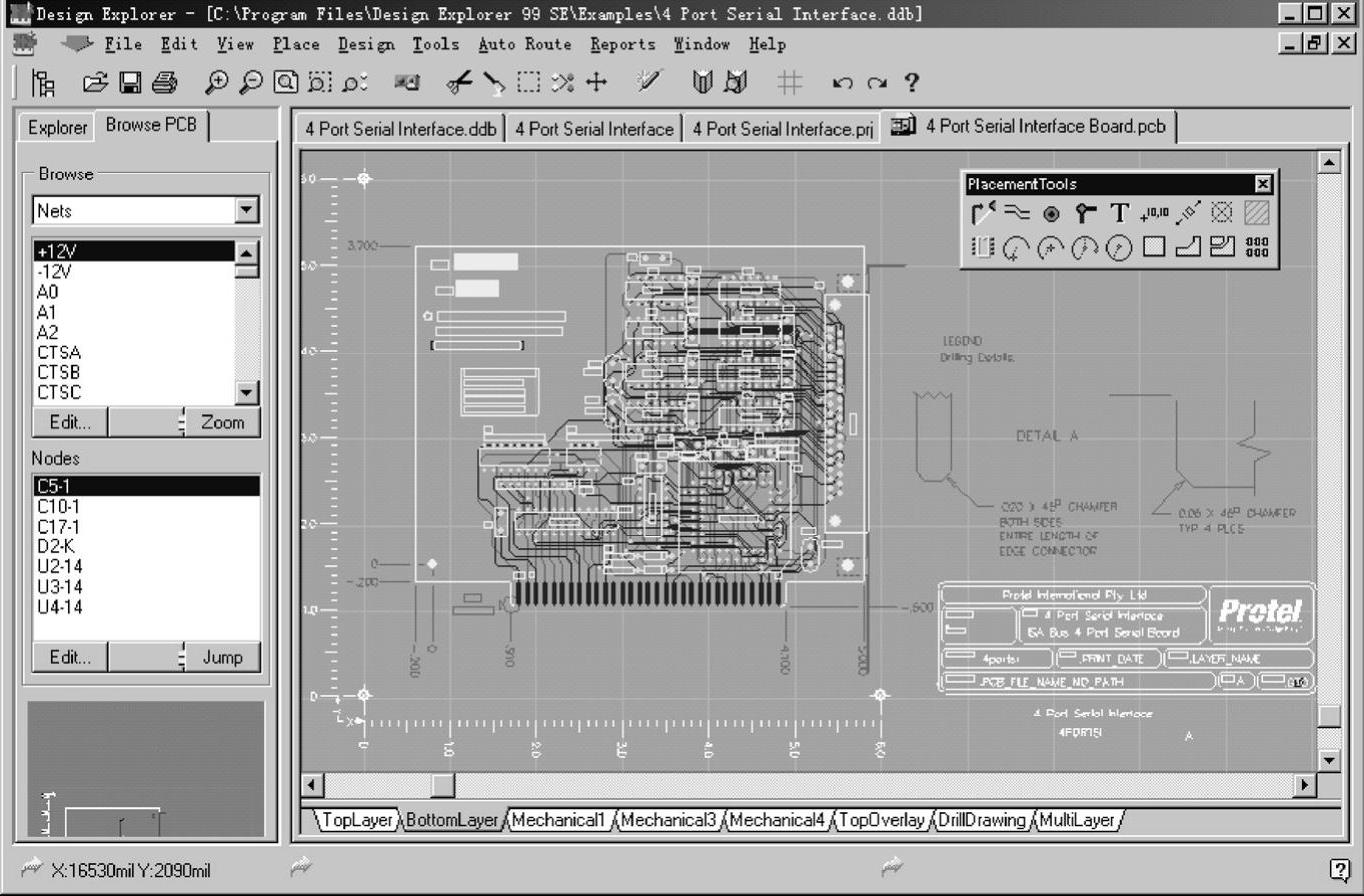
Task: Click the Cut scissors icon
Action: coord(458,83)
